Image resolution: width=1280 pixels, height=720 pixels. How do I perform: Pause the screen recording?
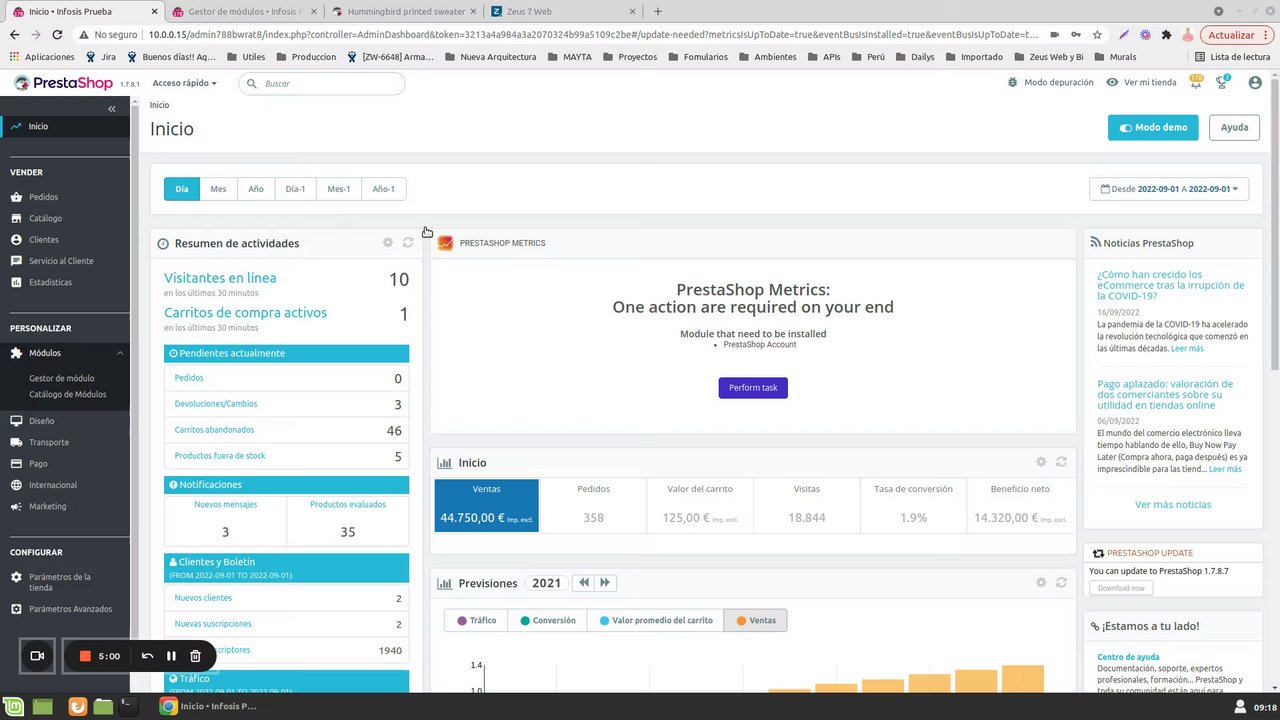point(171,656)
